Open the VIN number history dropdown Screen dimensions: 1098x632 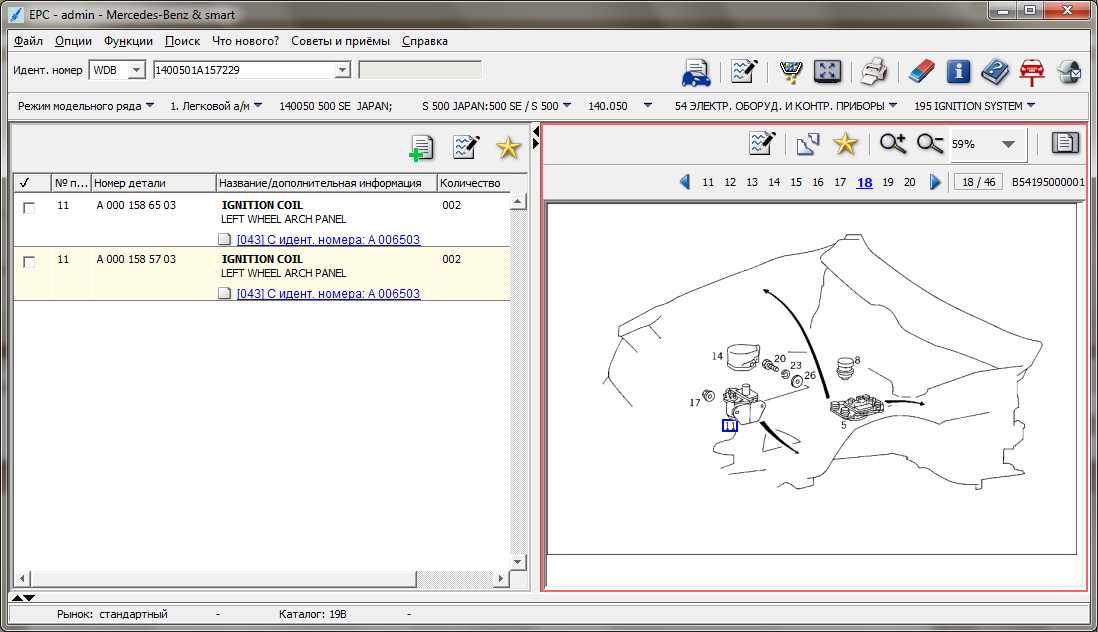coord(342,70)
